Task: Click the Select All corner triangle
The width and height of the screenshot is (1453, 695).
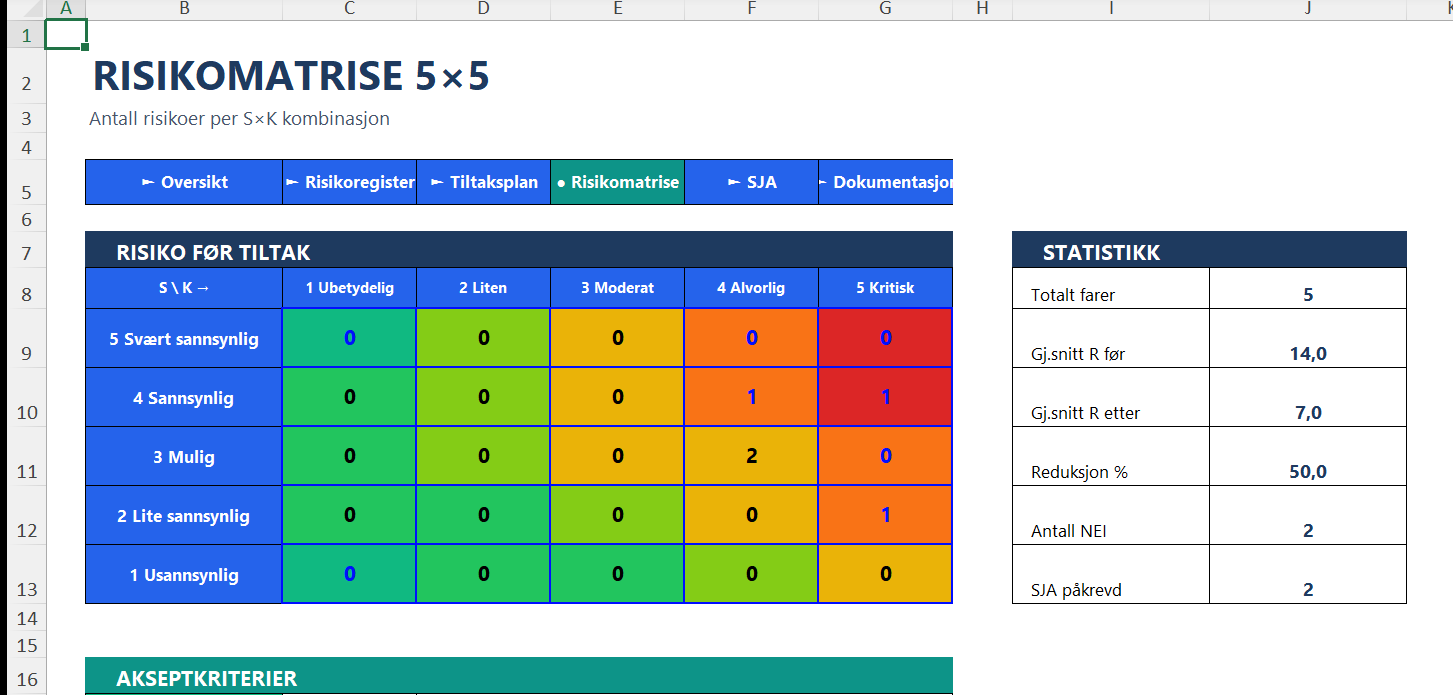Action: pos(22,9)
